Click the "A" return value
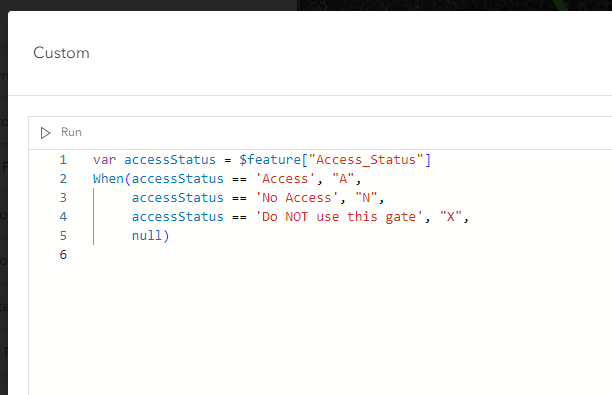The width and height of the screenshot is (612, 395). pos(343,179)
